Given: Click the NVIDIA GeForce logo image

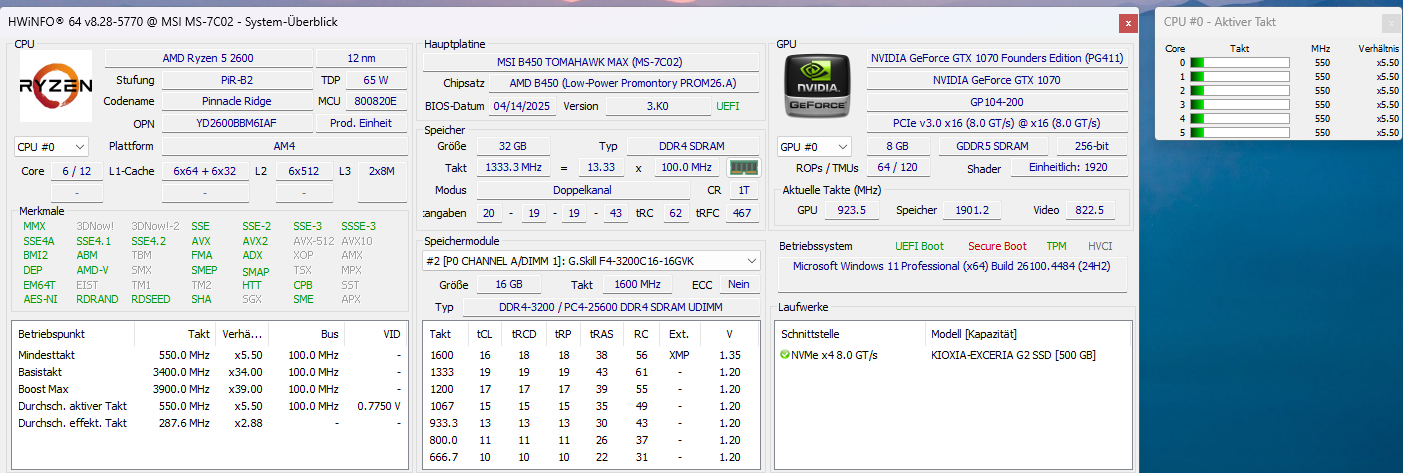Looking at the screenshot, I should (817, 87).
